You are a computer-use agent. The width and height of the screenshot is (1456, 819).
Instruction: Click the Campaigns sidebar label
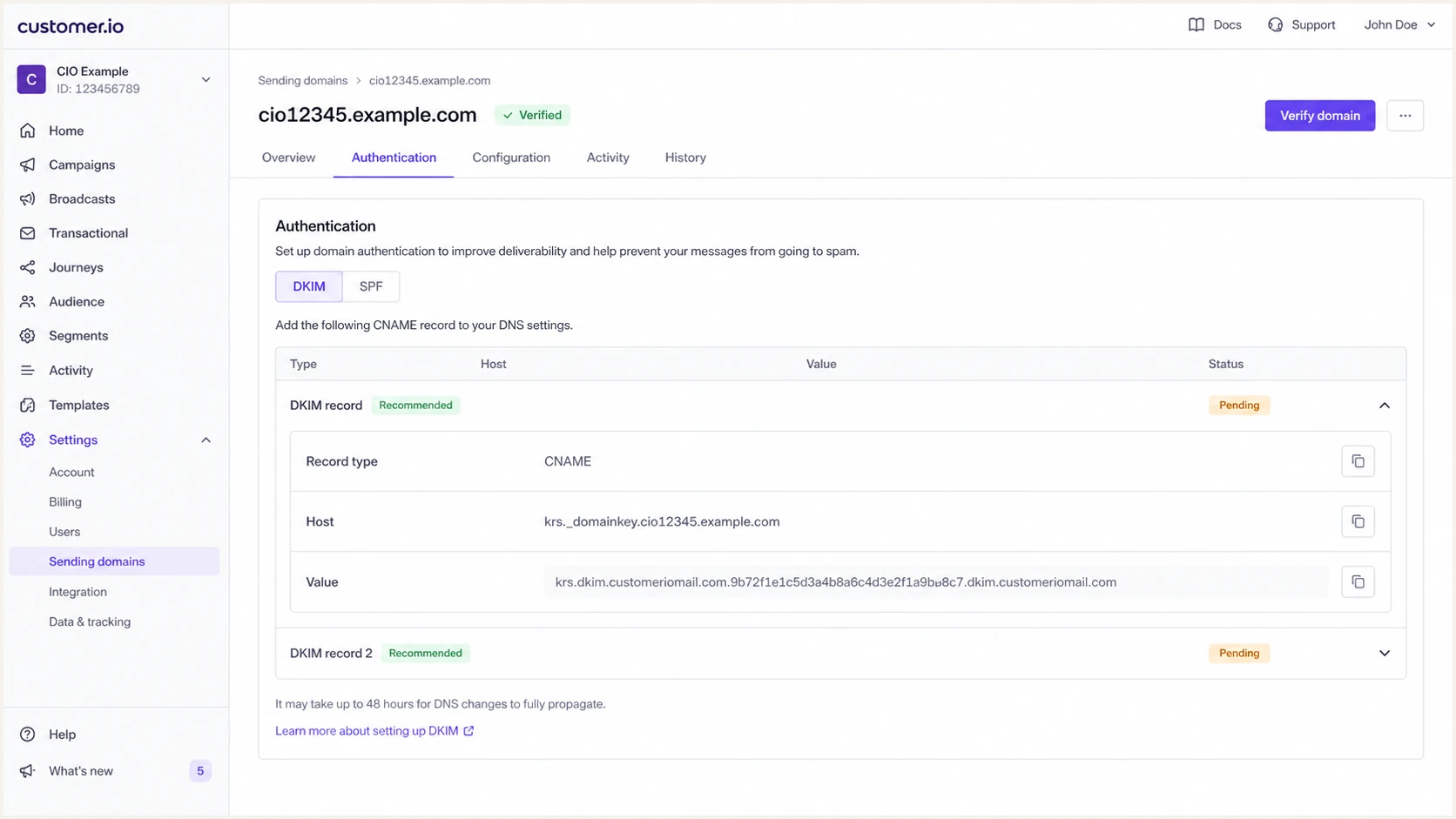click(x=82, y=164)
